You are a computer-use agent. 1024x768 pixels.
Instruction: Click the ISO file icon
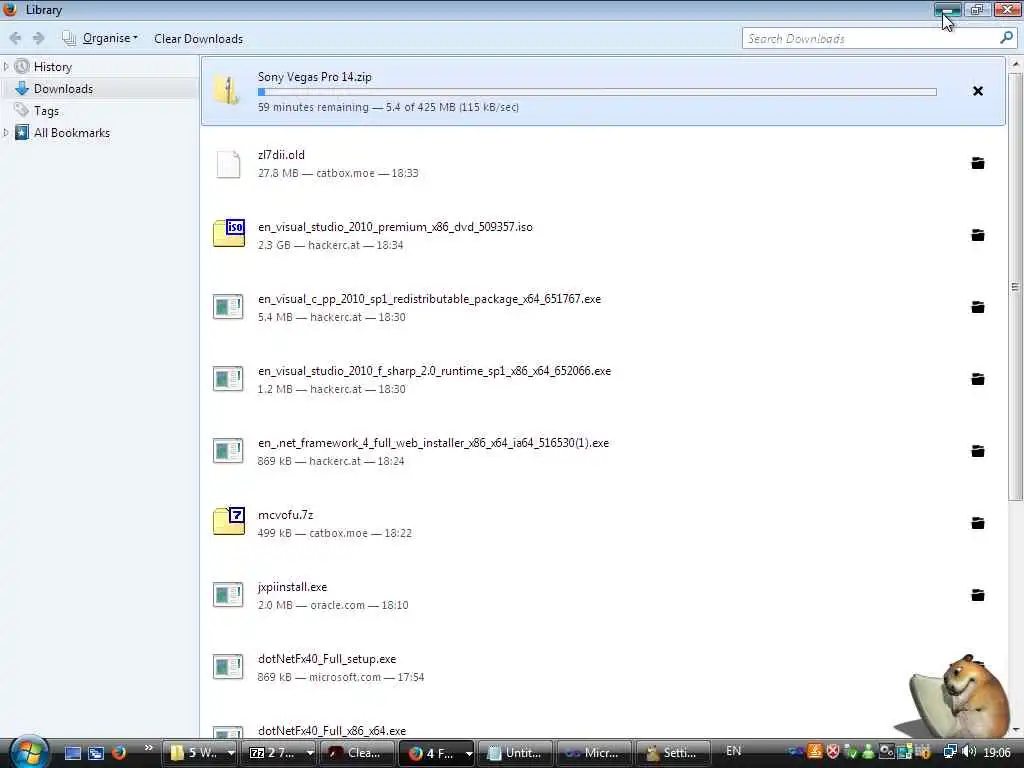(x=229, y=233)
